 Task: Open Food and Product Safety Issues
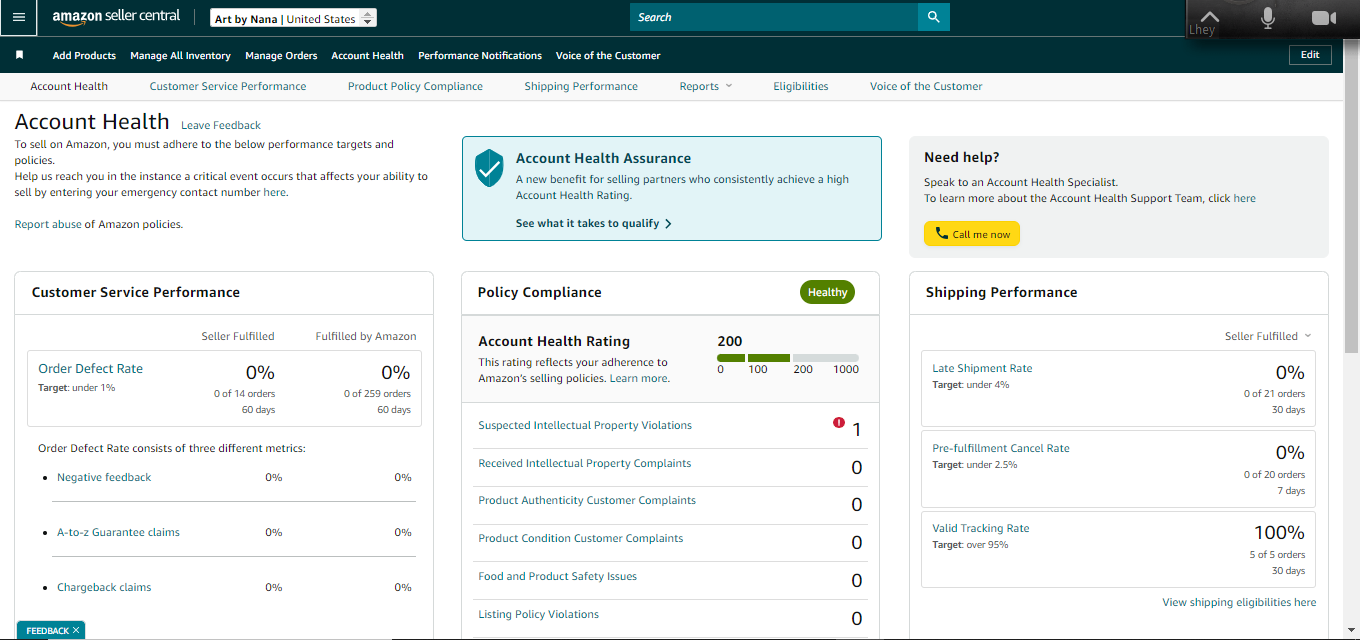point(557,576)
